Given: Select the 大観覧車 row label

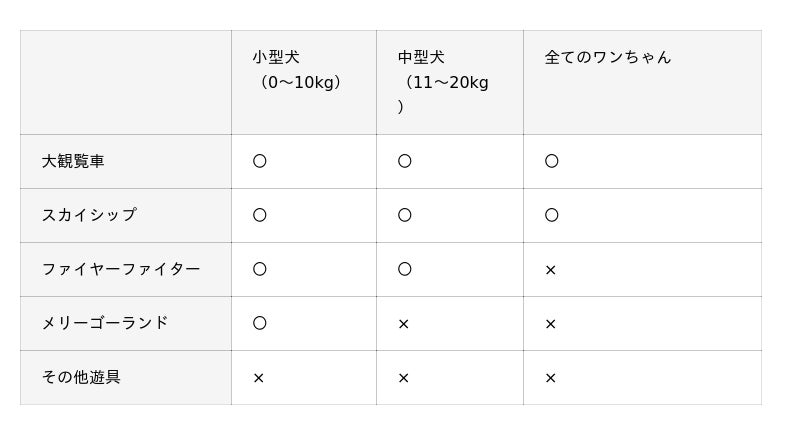Looking at the screenshot, I should [x=73, y=161].
